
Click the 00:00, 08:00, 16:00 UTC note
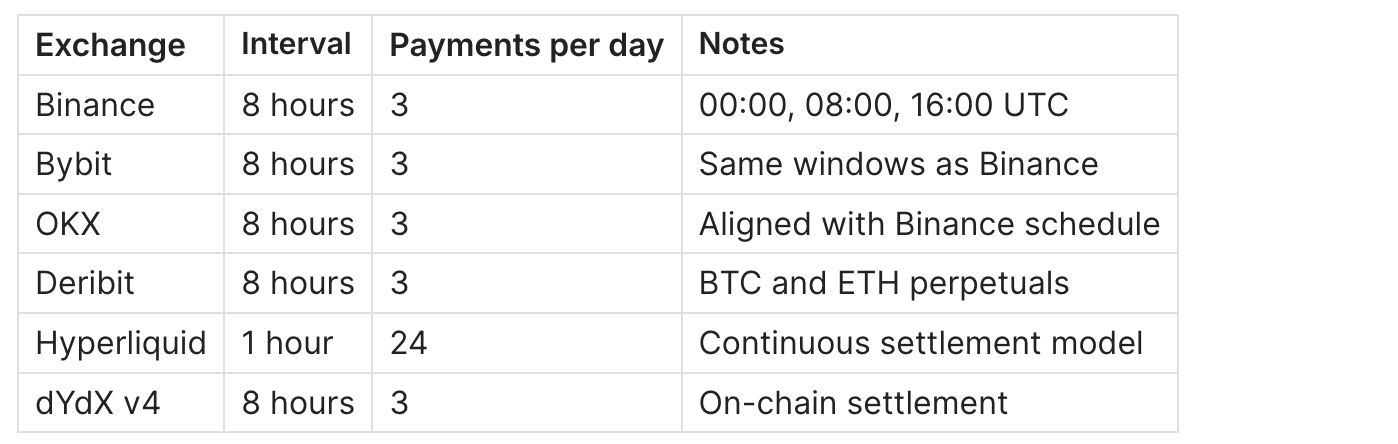tap(883, 105)
